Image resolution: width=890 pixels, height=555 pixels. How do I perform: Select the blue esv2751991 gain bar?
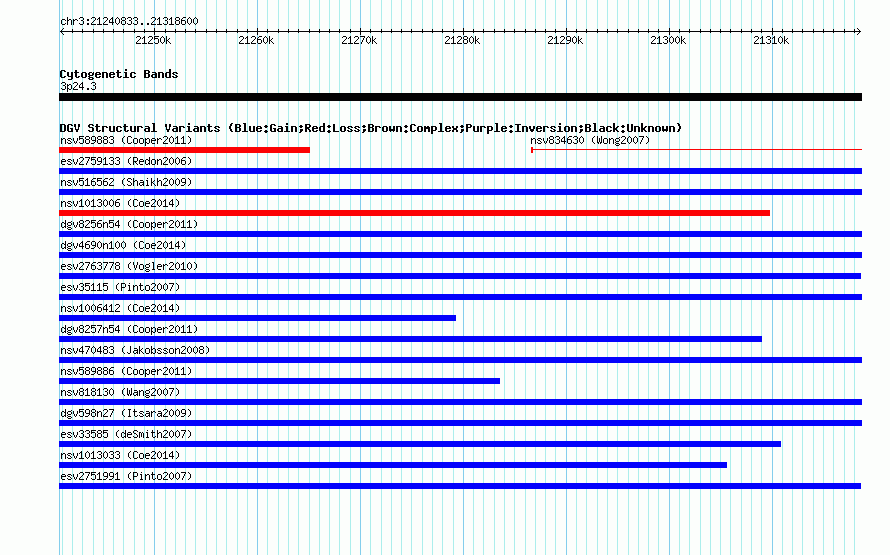tap(460, 486)
